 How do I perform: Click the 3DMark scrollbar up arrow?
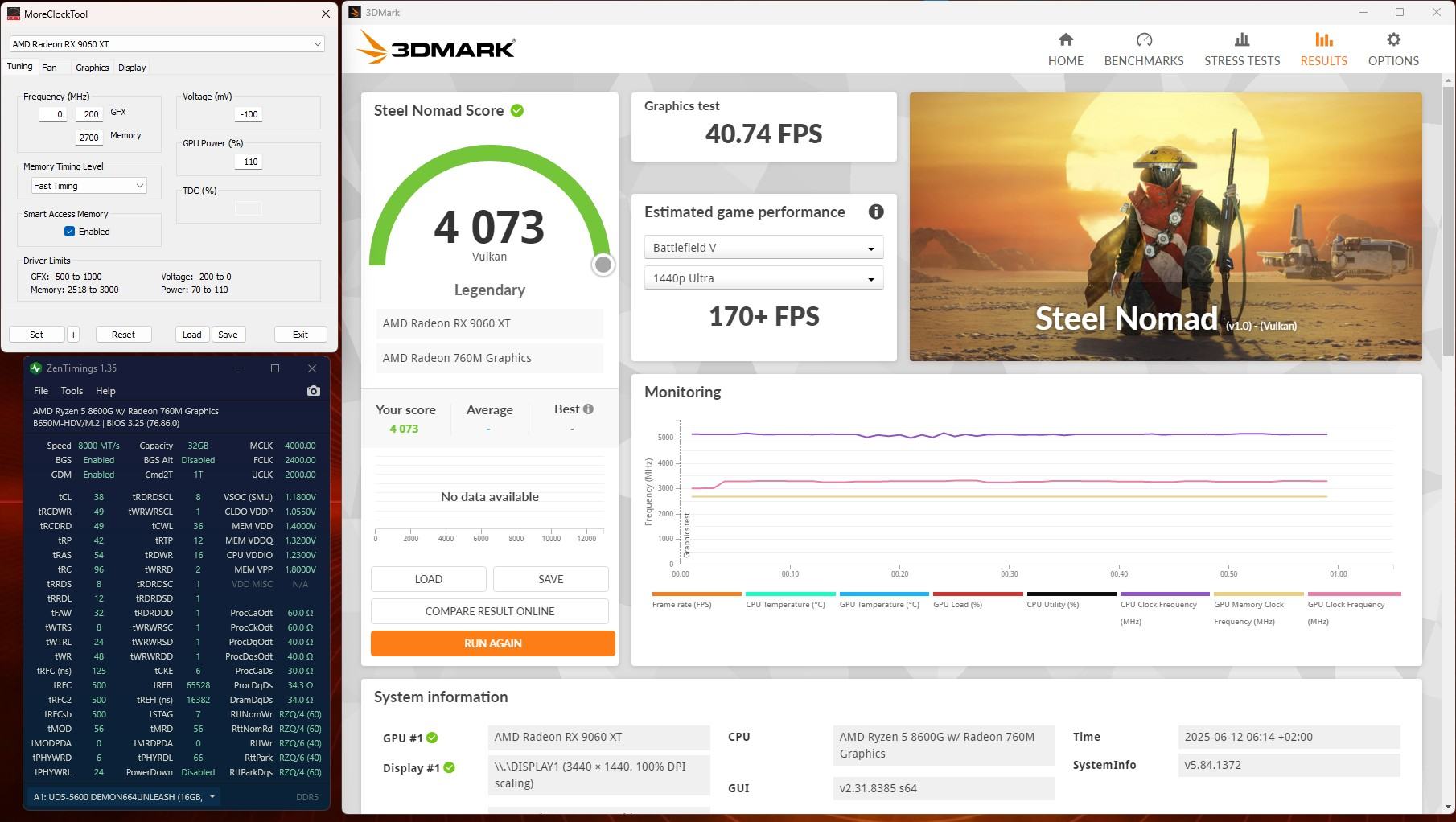[x=1448, y=80]
